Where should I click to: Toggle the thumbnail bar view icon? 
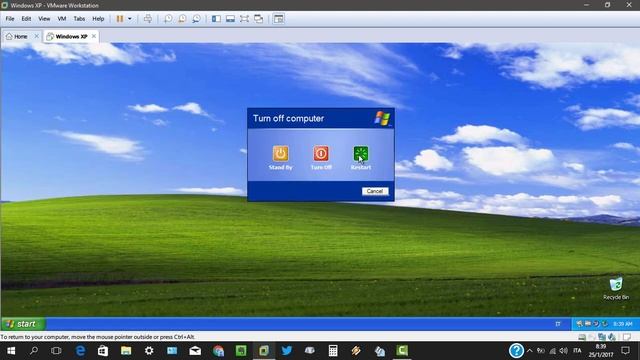coord(230,19)
